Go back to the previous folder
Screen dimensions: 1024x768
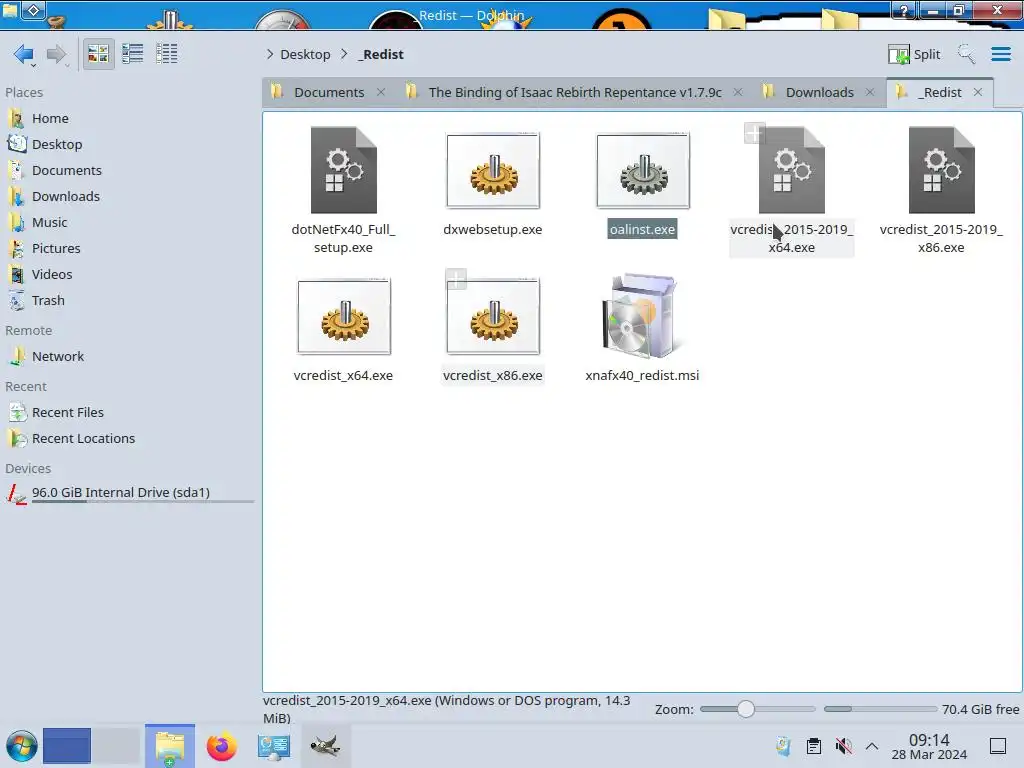tap(24, 54)
